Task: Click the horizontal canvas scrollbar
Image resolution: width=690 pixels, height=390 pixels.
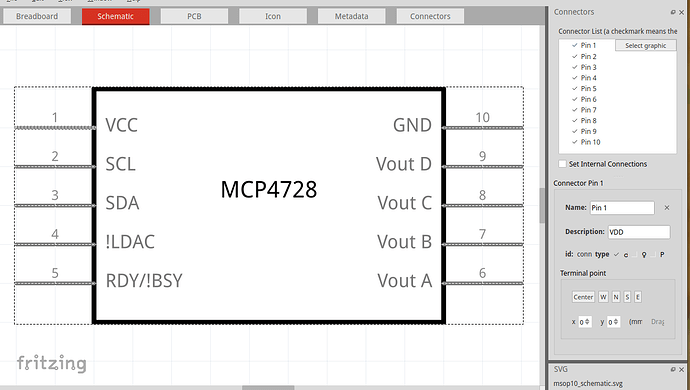Action: tap(268, 388)
